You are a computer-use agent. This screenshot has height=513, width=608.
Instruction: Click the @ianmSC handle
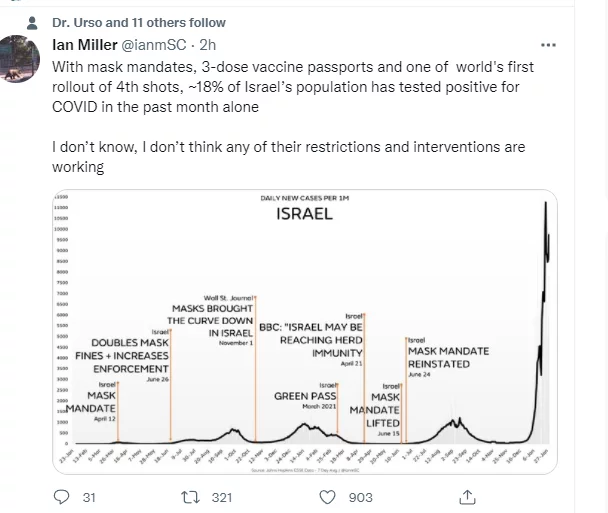[158, 46]
